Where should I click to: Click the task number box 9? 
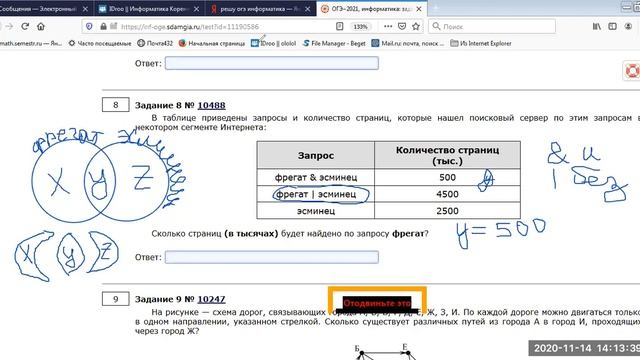point(116,299)
